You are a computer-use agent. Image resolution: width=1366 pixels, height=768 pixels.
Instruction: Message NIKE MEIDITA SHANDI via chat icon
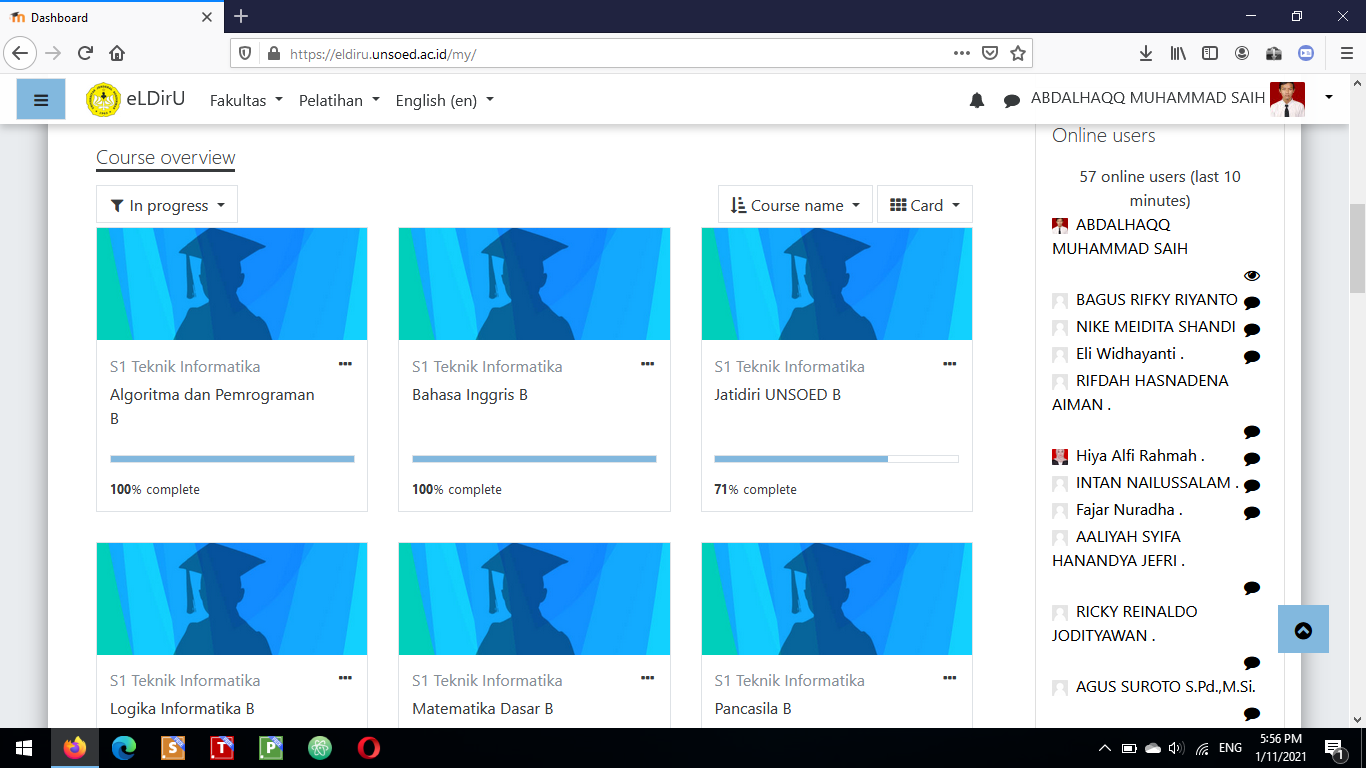point(1252,330)
